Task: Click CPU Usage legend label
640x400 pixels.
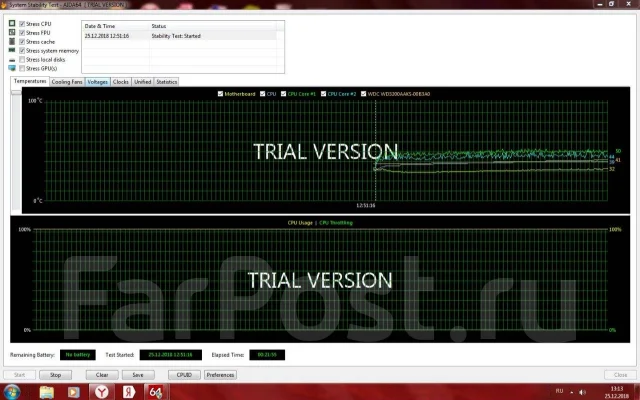Action: pos(300,223)
